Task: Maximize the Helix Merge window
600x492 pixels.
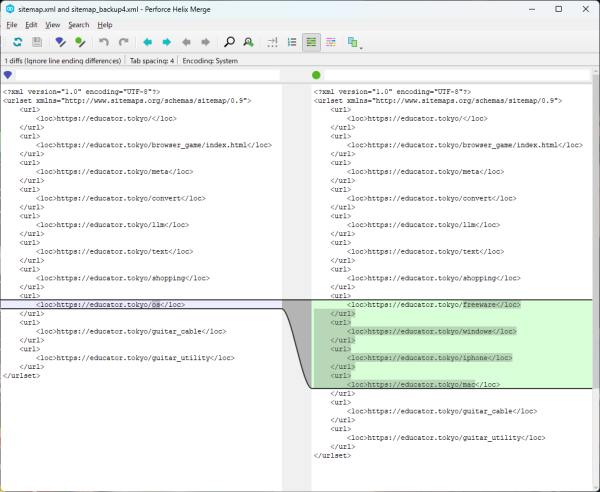Action: pyautogui.click(x=559, y=9)
